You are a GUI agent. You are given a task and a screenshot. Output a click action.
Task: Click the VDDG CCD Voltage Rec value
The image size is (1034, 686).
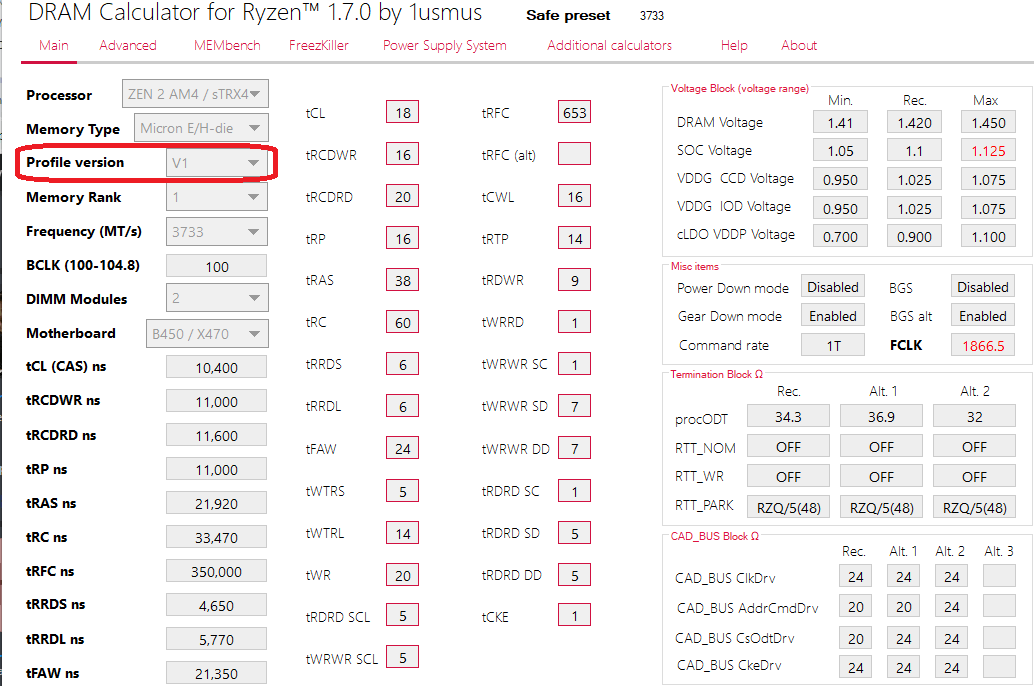point(914,179)
